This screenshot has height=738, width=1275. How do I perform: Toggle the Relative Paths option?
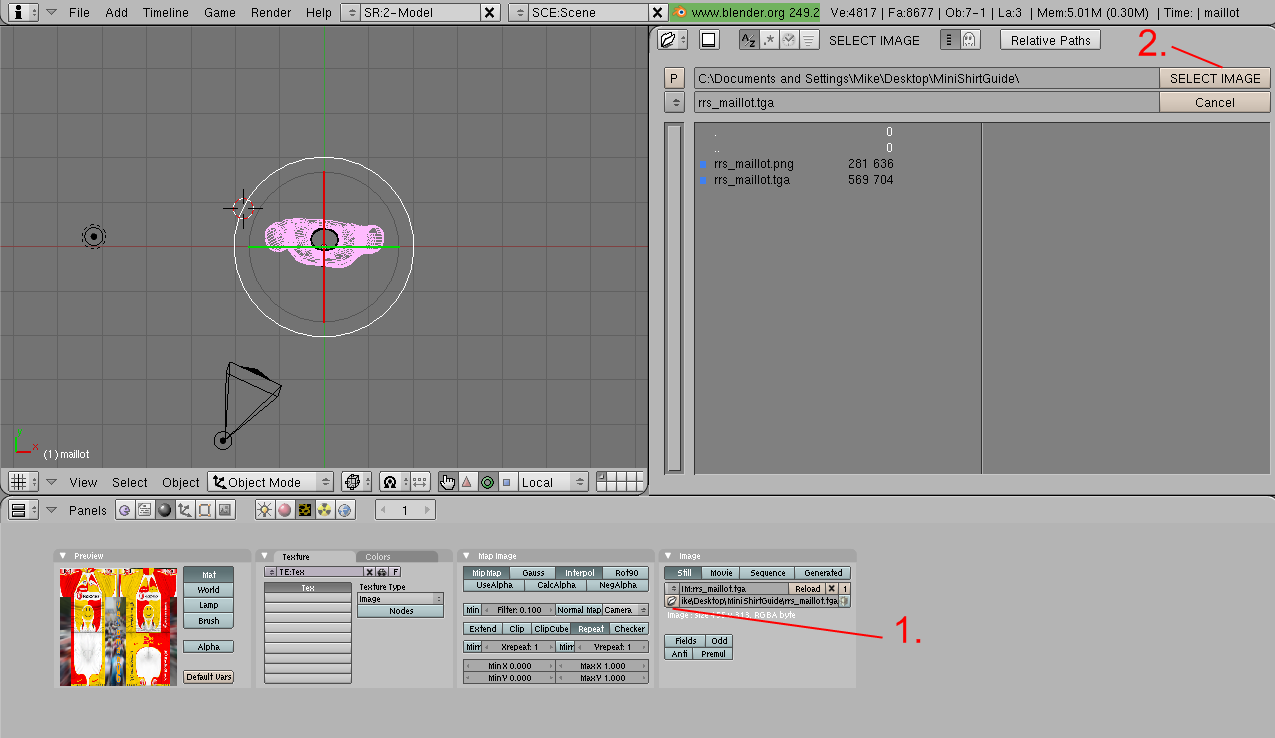click(1050, 40)
